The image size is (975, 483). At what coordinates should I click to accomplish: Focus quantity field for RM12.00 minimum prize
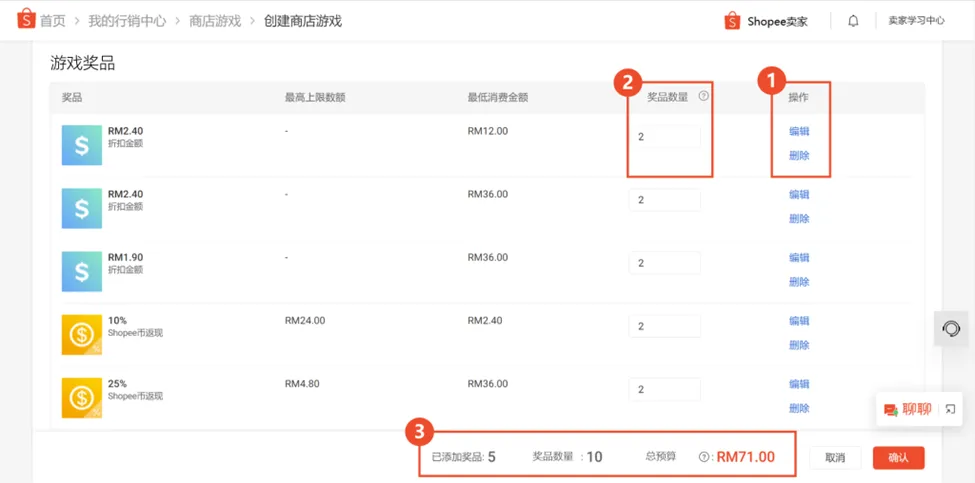point(665,137)
